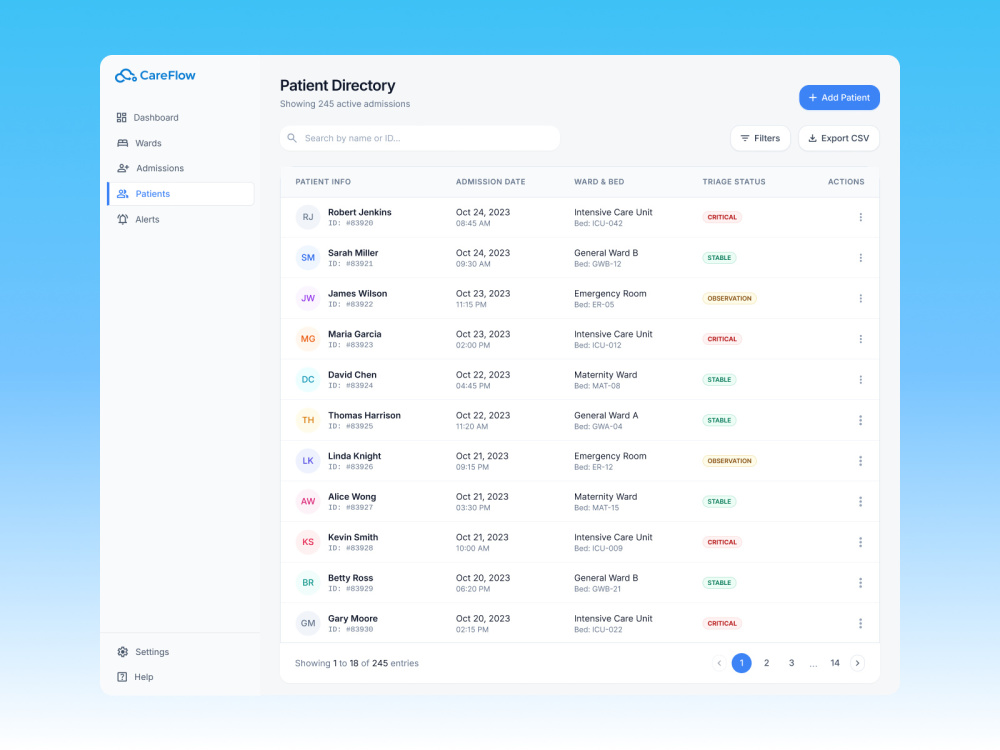This screenshot has width=1000, height=750.
Task: Click the Critical badge for Robert Jenkins
Action: pyautogui.click(x=722, y=217)
